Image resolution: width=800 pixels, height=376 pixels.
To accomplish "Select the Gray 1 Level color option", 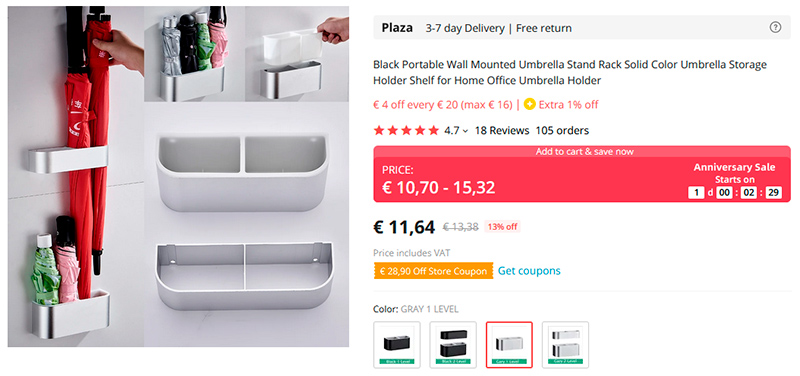I will (509, 344).
